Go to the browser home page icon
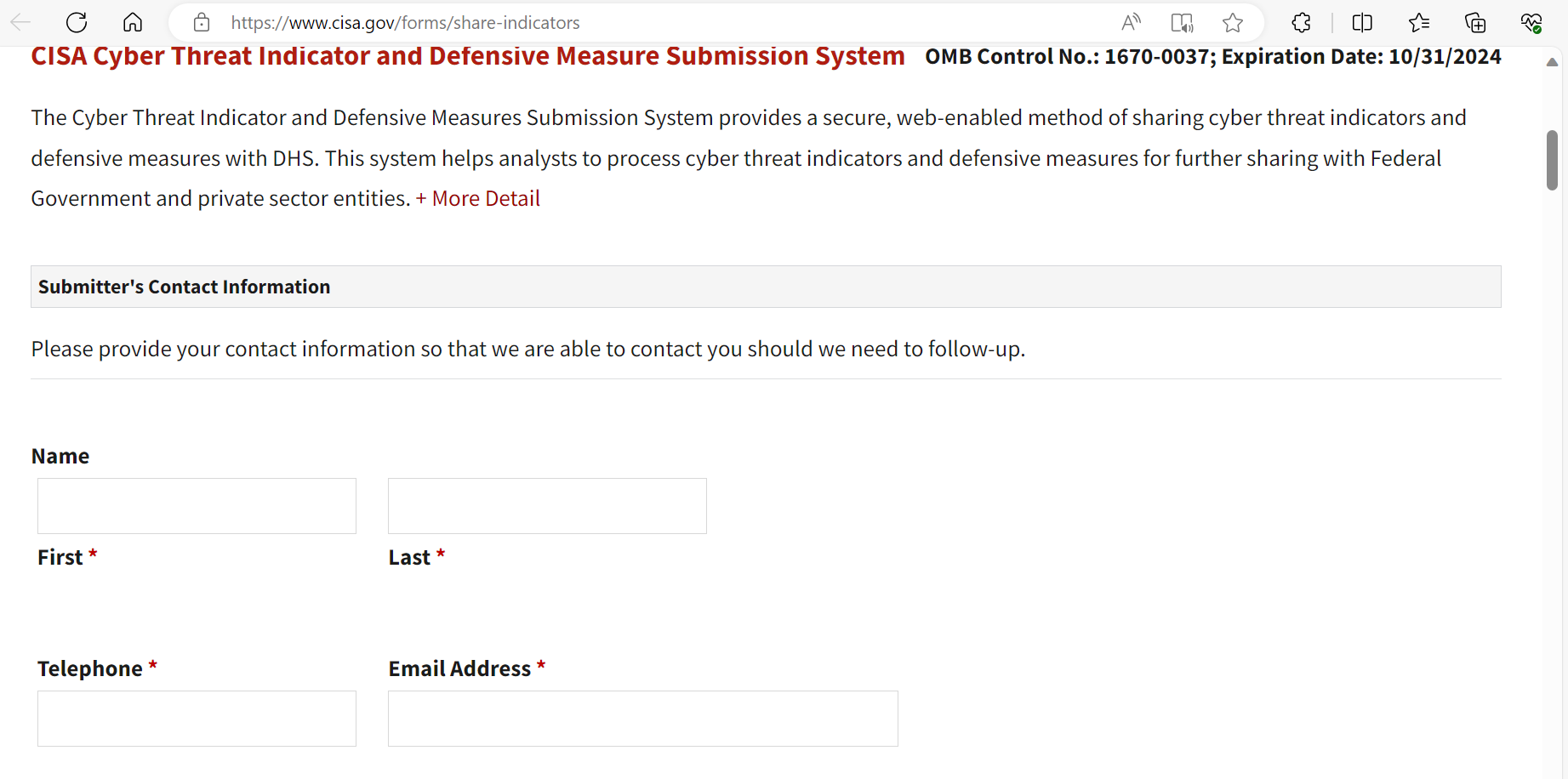 [x=133, y=23]
